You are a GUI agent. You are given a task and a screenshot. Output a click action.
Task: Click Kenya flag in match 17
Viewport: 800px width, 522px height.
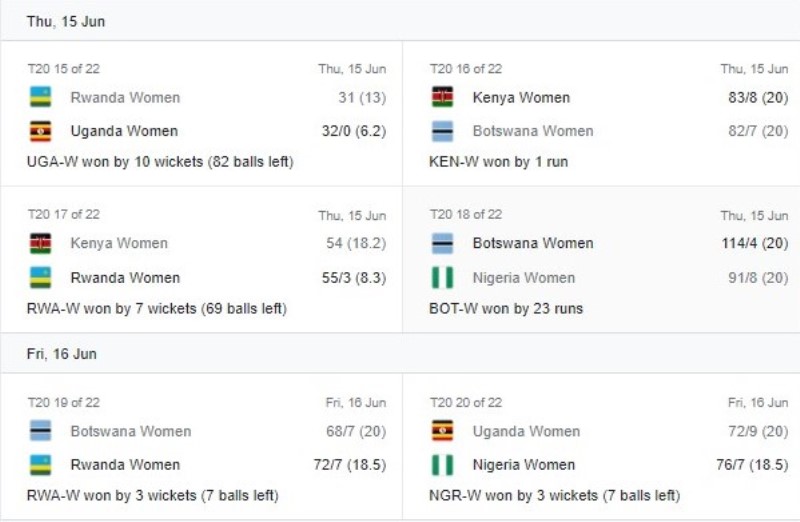(40, 243)
